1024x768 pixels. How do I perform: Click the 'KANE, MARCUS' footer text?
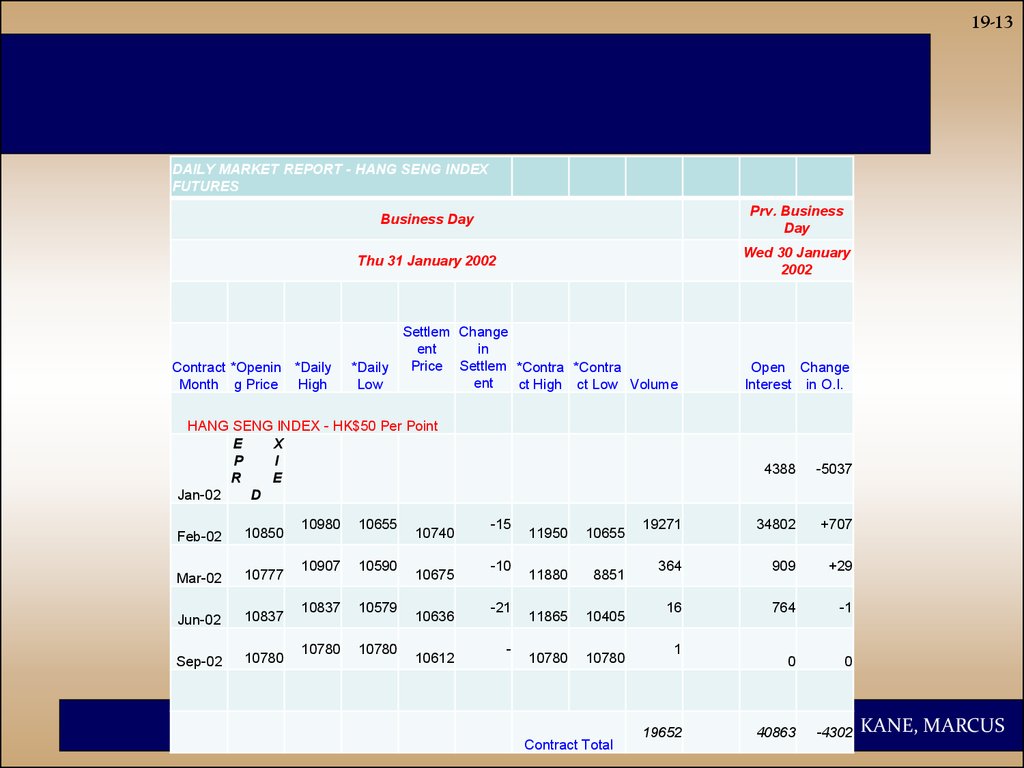coord(933,726)
